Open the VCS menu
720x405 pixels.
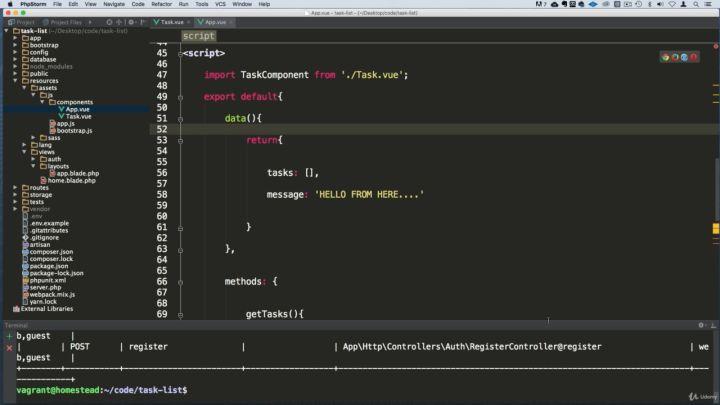click(220, 4)
